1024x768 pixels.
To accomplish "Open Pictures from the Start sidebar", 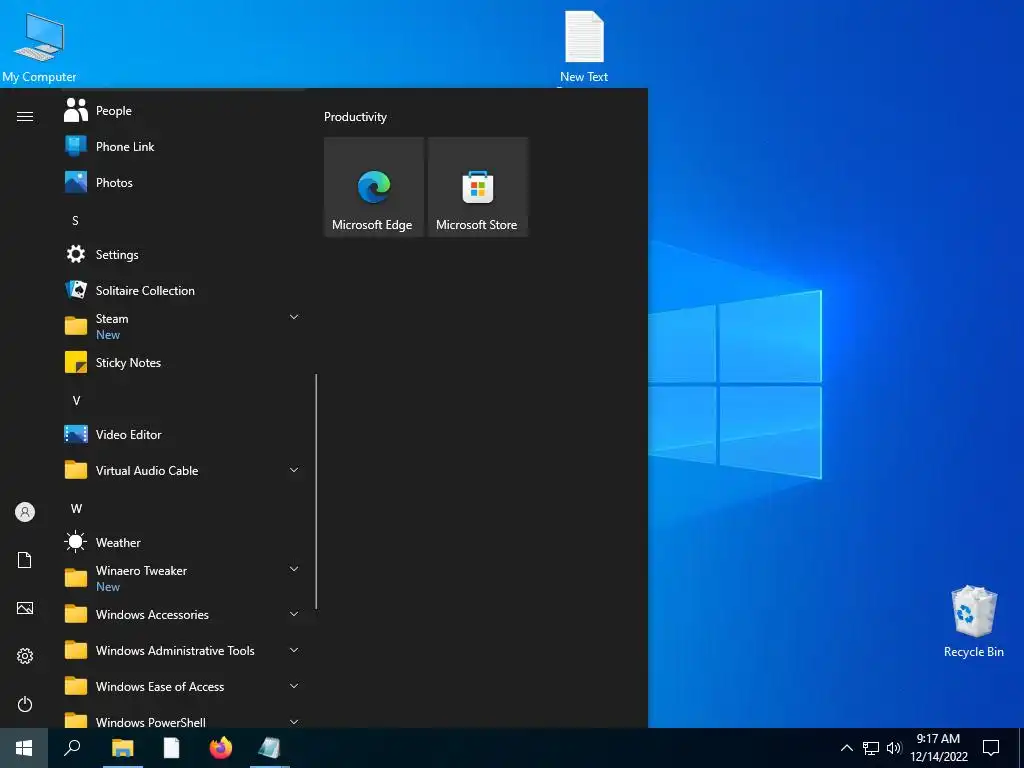I will click(x=25, y=608).
